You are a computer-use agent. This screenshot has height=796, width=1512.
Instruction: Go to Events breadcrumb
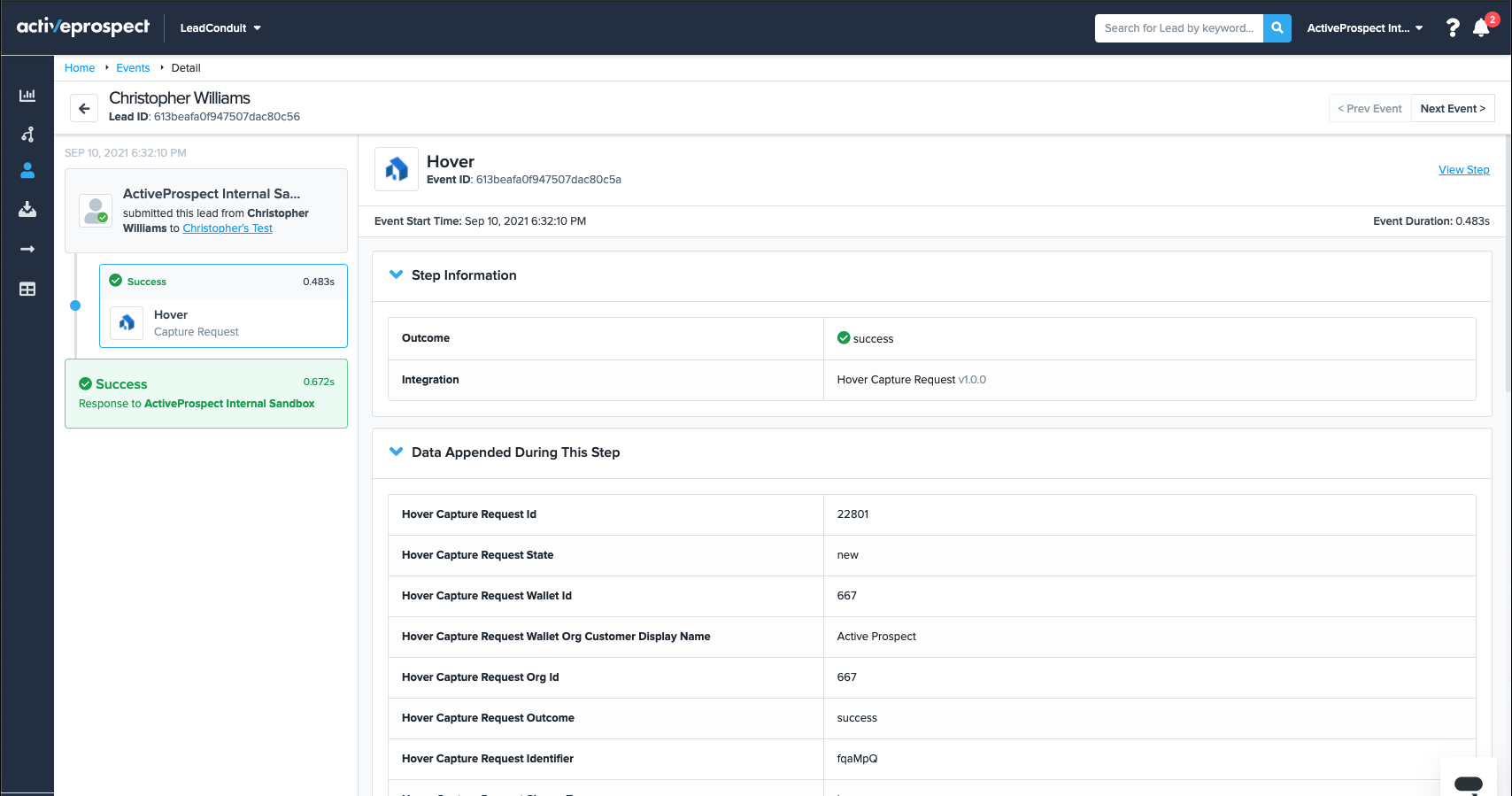[133, 68]
